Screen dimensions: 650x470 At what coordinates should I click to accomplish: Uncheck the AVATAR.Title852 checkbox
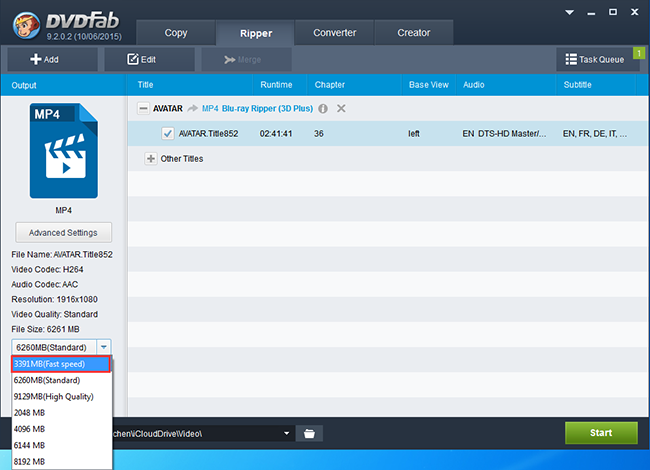[x=167, y=133]
